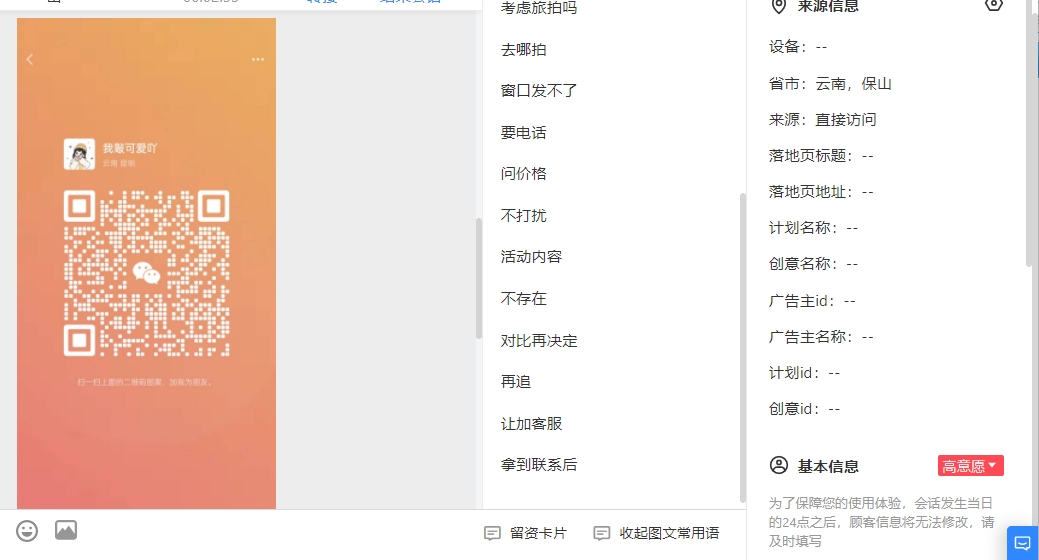This screenshot has width=1039, height=560.
Task: Click back arrow in QR code image
Action: 30,60
